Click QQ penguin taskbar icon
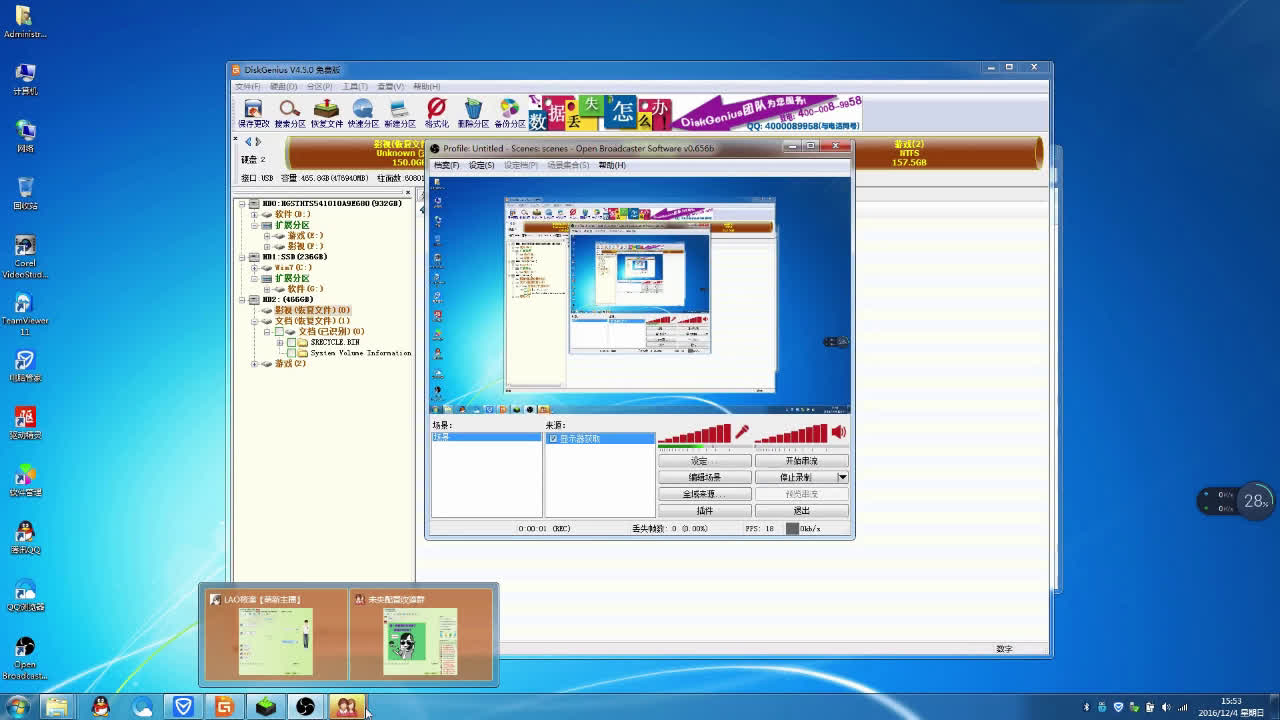1280x720 pixels. tap(100, 707)
